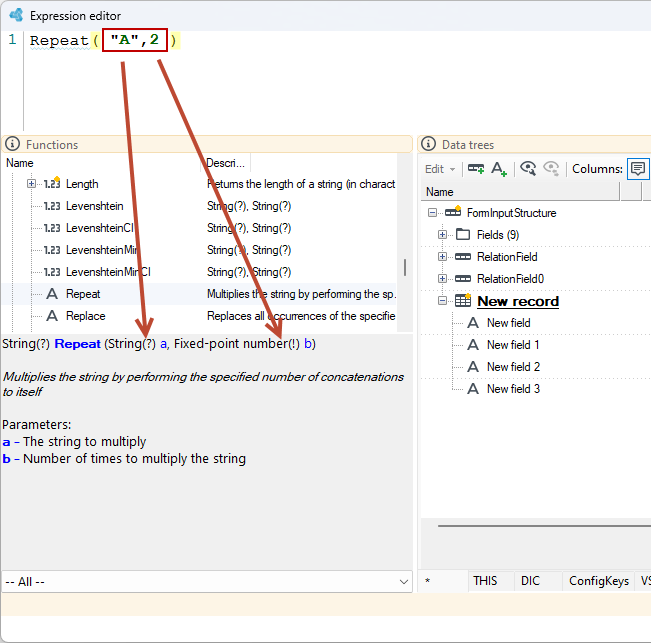This screenshot has height=643, width=651.
Task: Click the greyed-out eye search icon
Action: [x=551, y=169]
